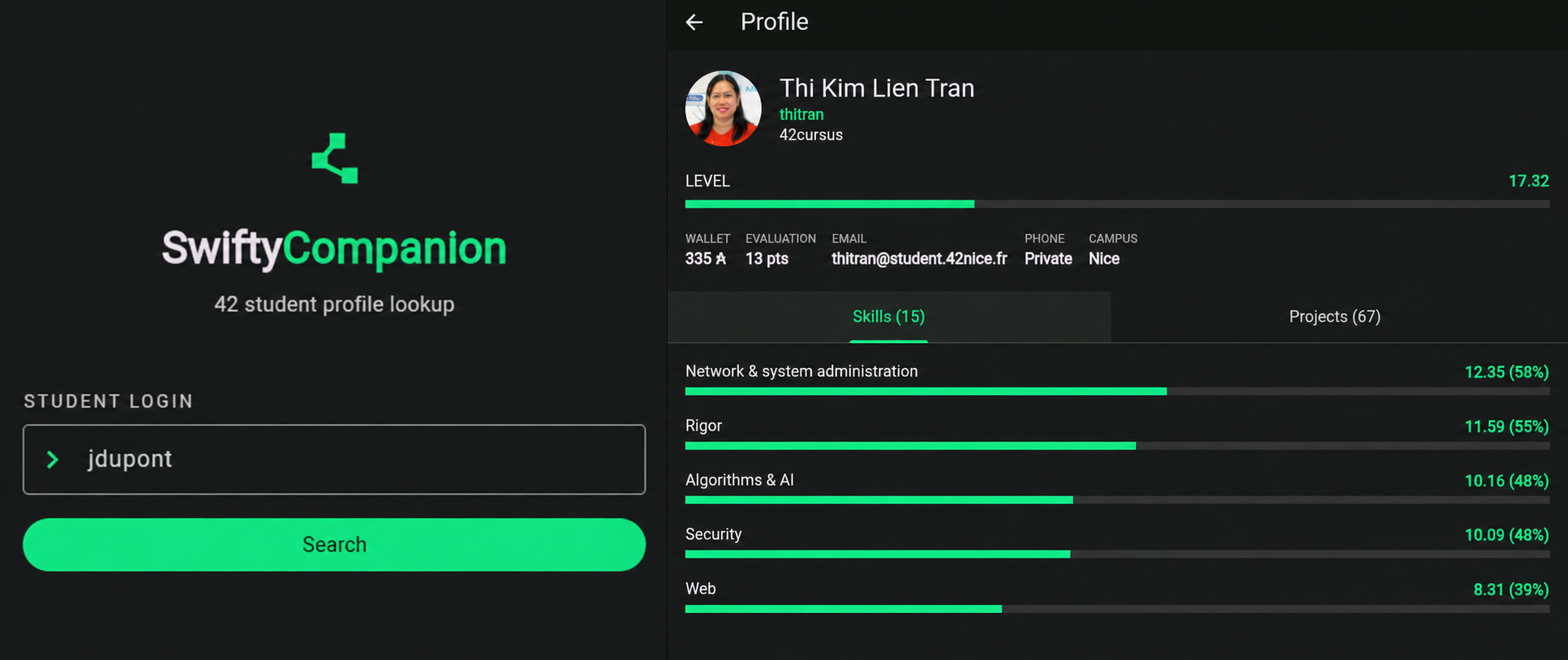Viewport: 1568px width, 660px height.
Task: Click the wallet value 335 ₳
Action: click(706, 259)
